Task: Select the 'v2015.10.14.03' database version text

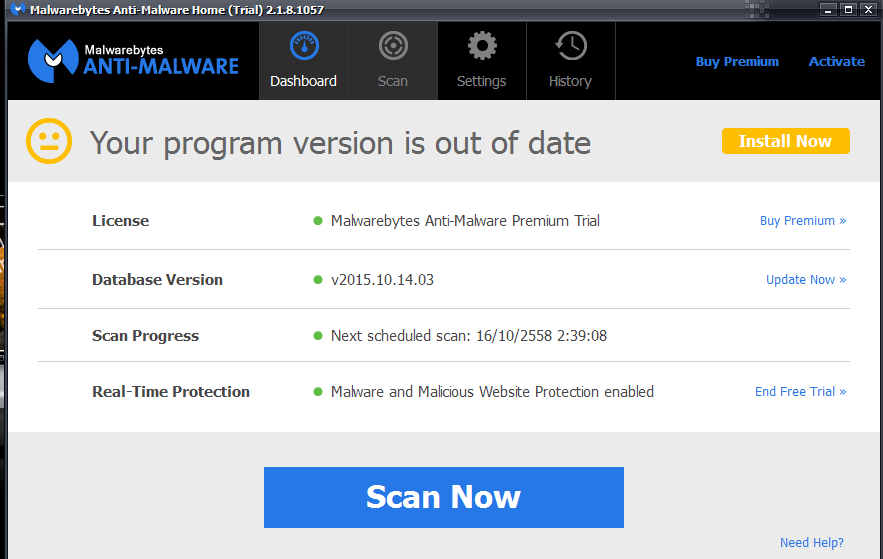Action: pos(382,280)
